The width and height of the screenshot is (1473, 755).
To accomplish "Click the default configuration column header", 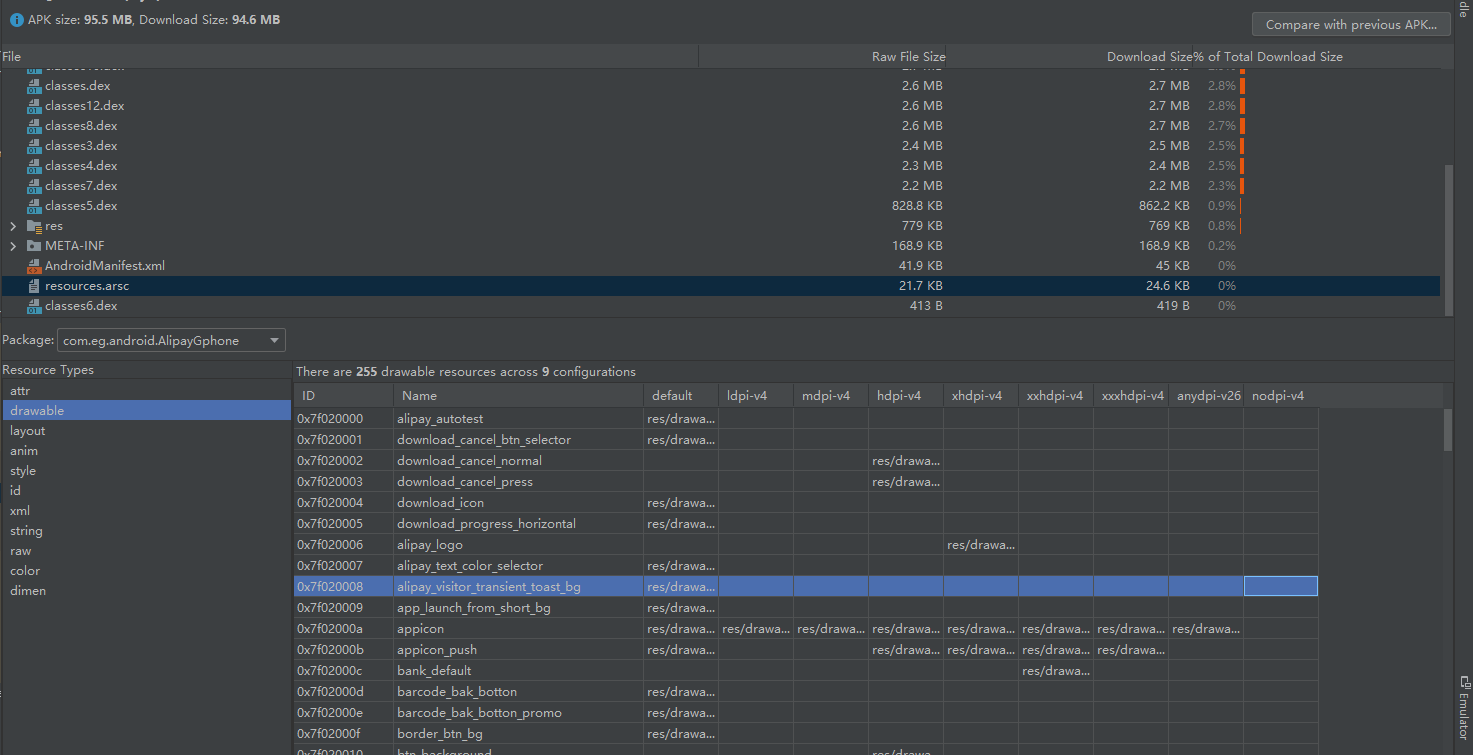I will 681,396.
